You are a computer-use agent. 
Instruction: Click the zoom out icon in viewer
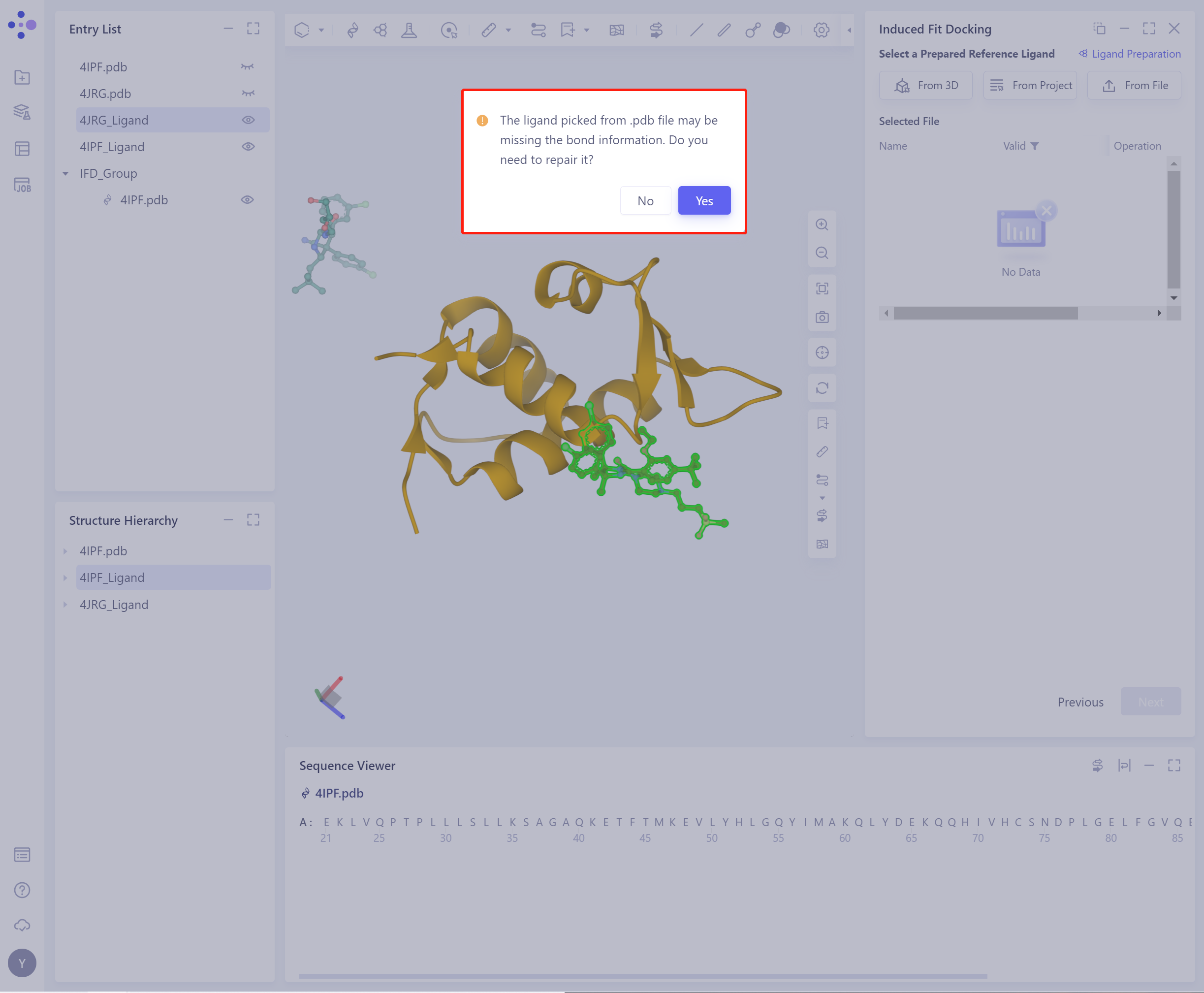822,253
